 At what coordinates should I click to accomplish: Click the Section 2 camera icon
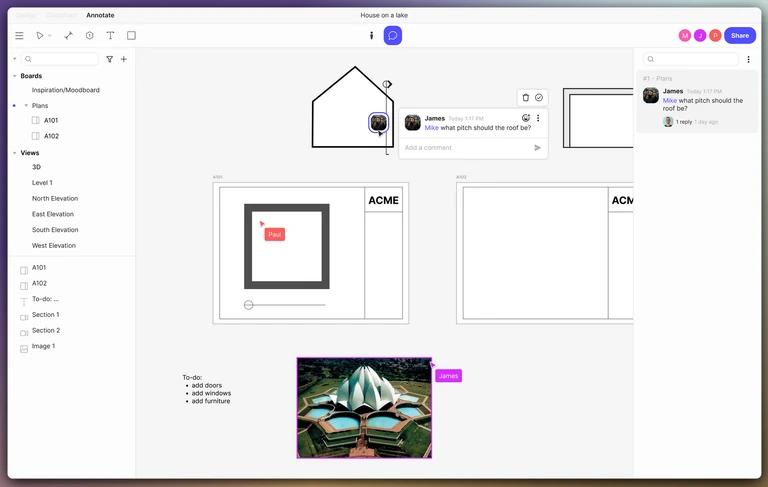24,333
